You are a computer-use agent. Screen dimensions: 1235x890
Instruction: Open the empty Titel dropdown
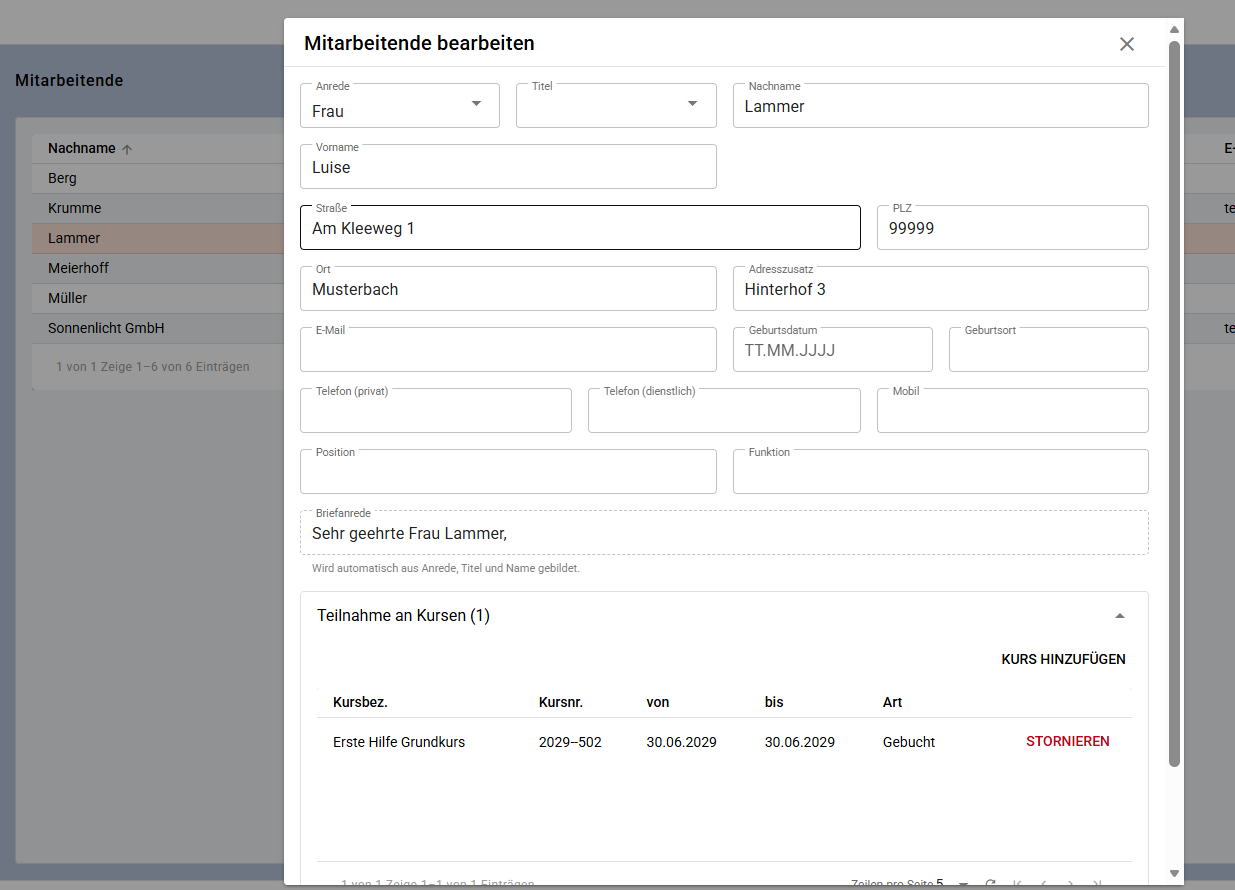(616, 106)
